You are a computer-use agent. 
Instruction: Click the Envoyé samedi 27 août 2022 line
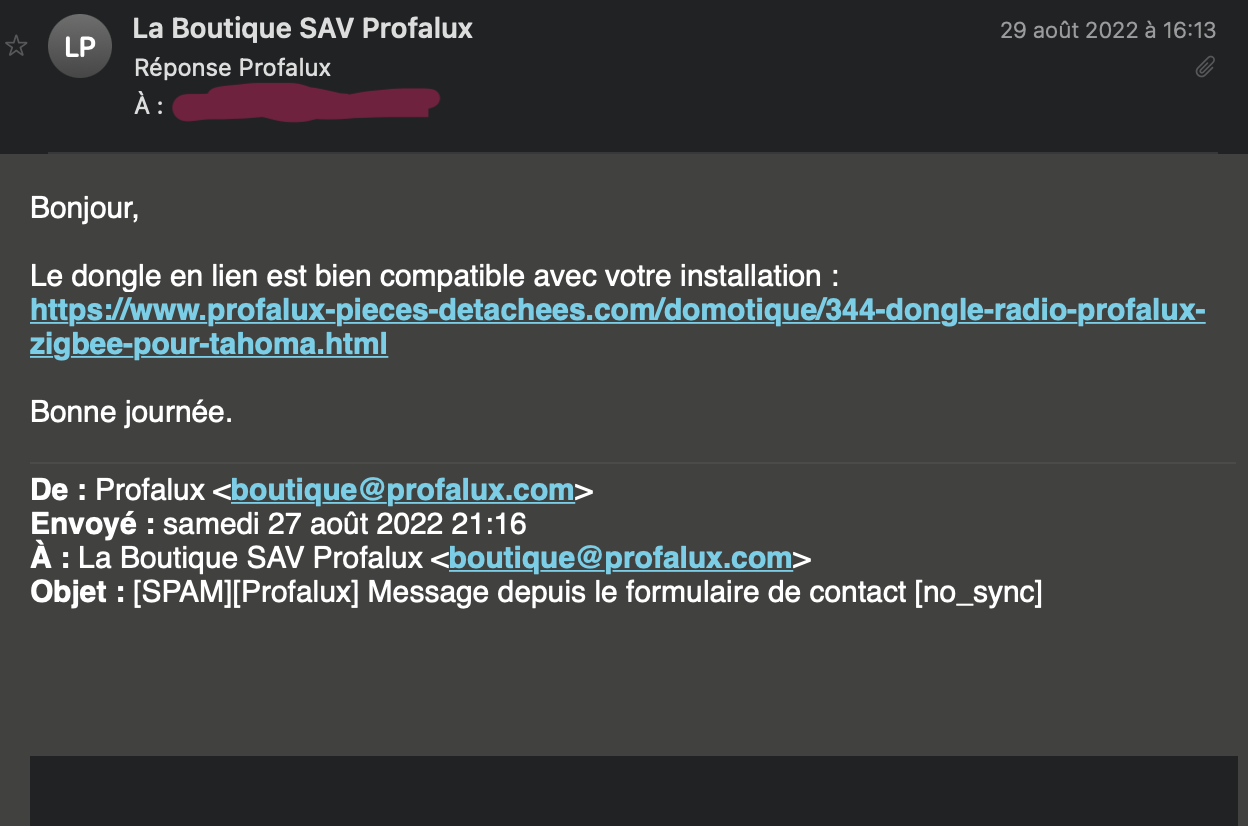[278, 524]
